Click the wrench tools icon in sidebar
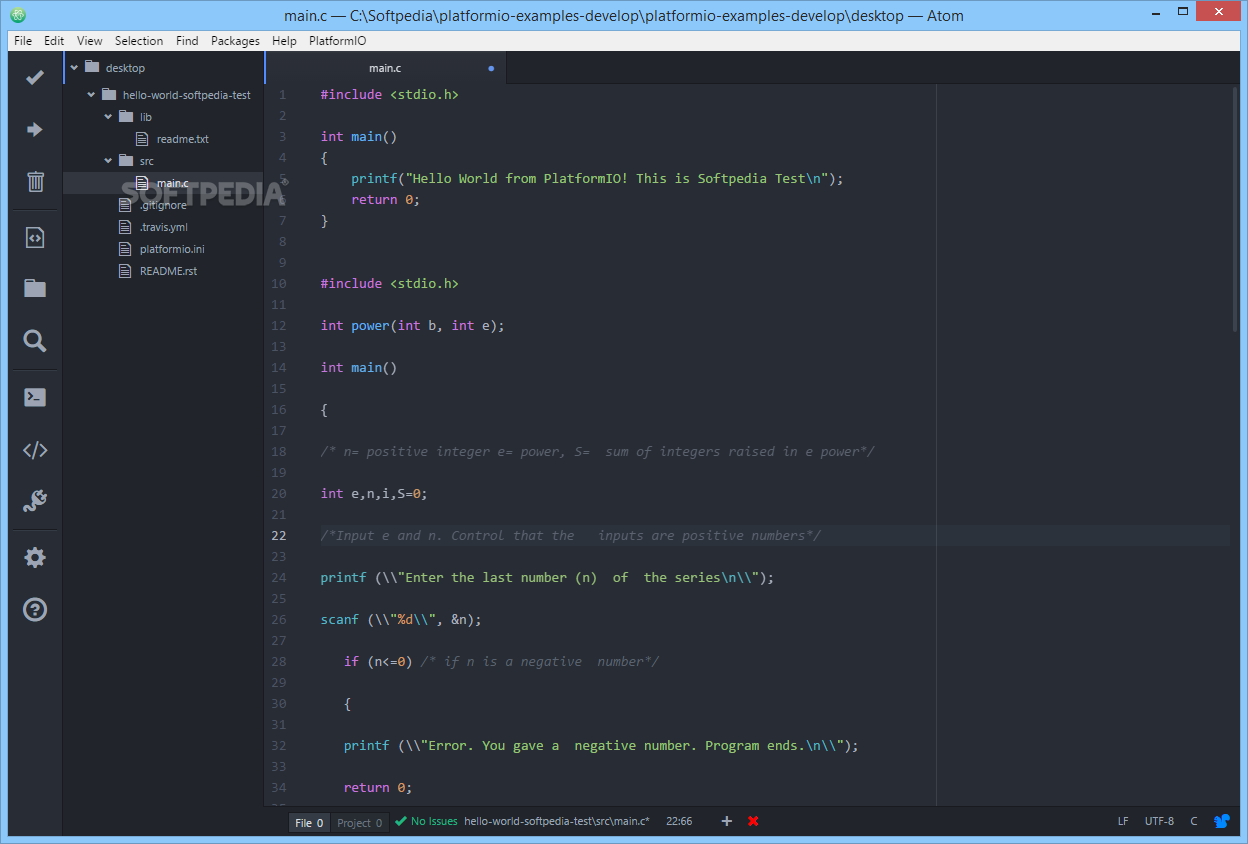1248x844 pixels. 35,501
